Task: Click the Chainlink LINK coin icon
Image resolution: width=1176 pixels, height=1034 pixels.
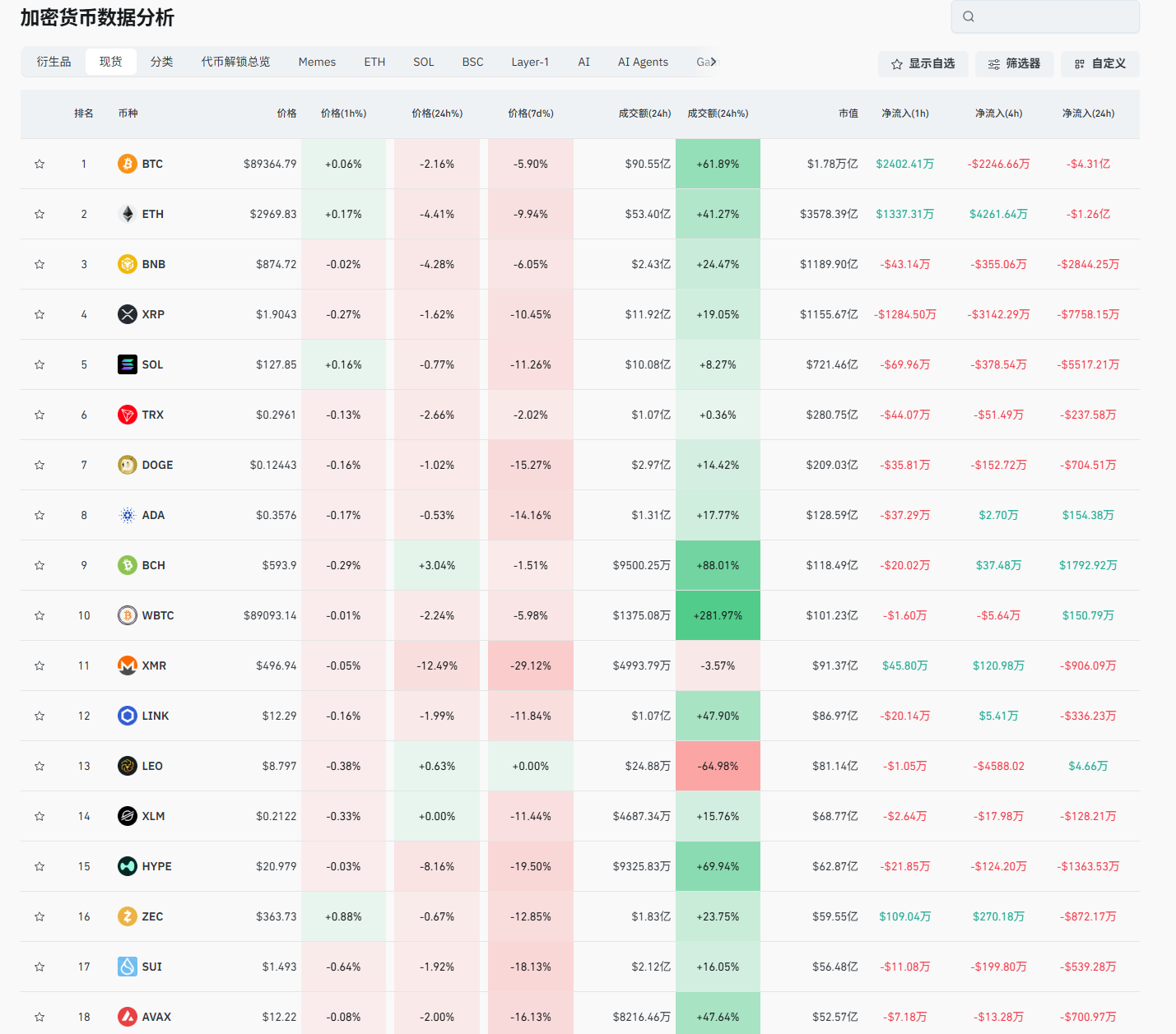Action: 127,716
